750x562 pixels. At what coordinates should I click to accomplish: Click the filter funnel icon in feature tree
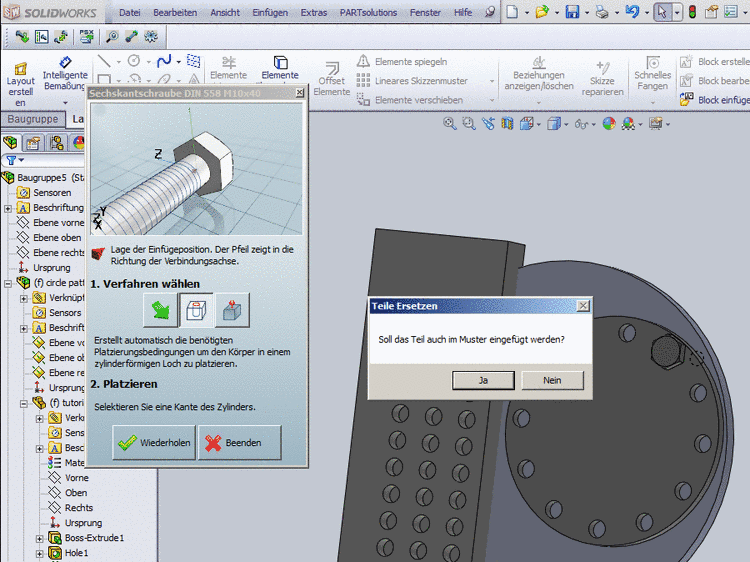(x=12, y=160)
